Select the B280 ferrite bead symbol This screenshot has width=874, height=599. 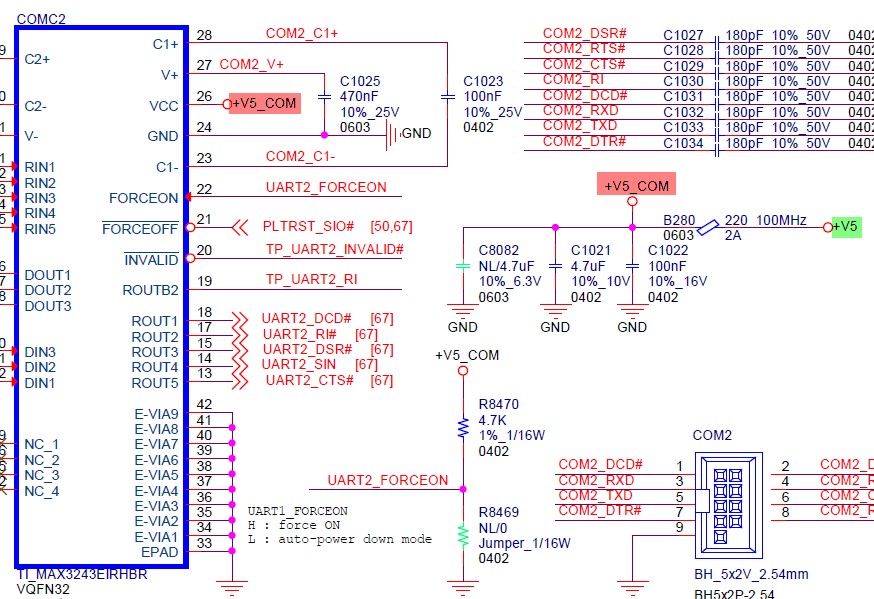pyautogui.click(x=708, y=227)
